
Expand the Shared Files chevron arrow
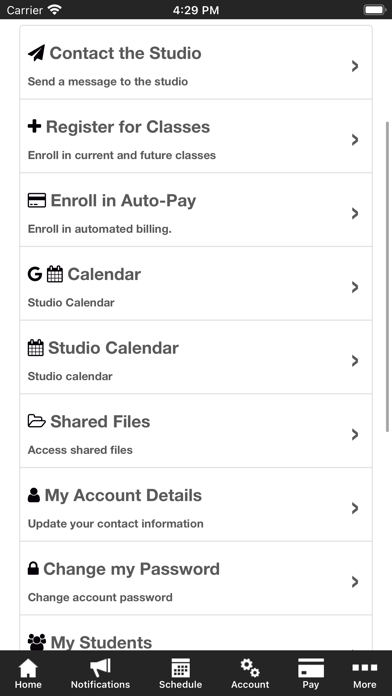[x=355, y=435]
